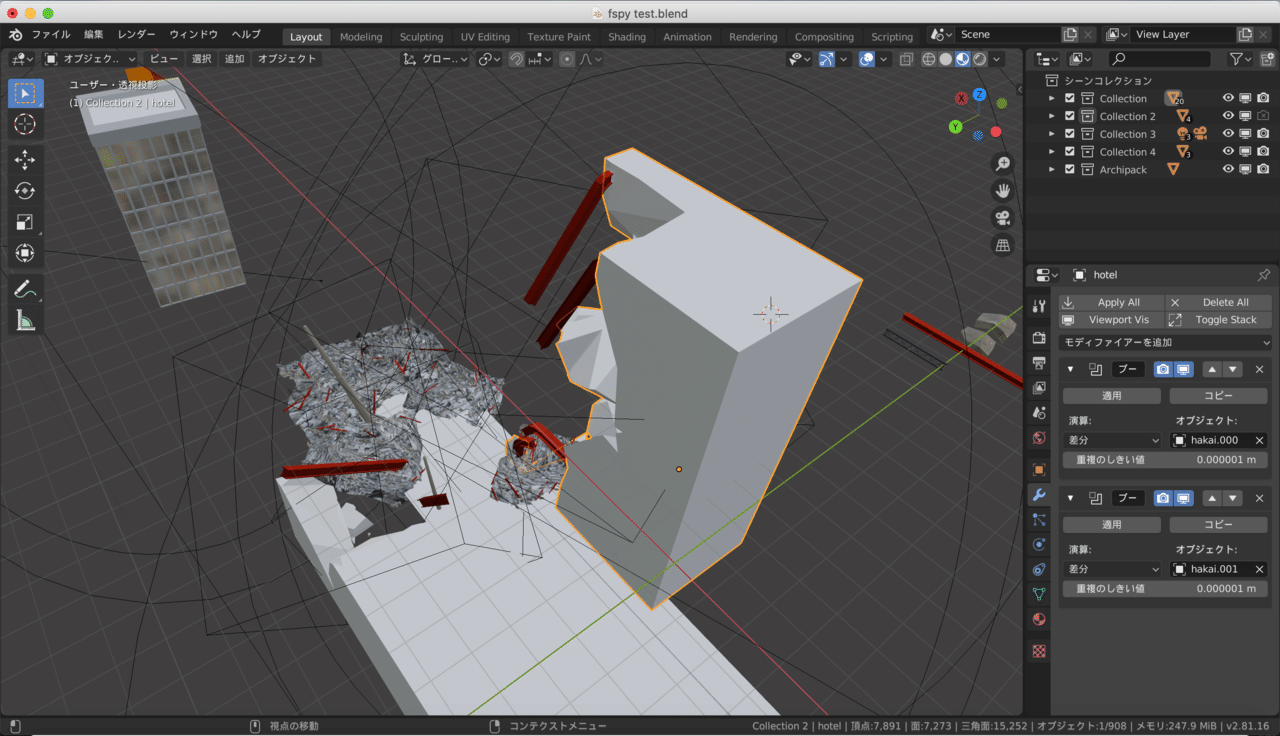This screenshot has height=736, width=1280.
Task: Click the Toggle Stack button
Action: tap(1220, 320)
